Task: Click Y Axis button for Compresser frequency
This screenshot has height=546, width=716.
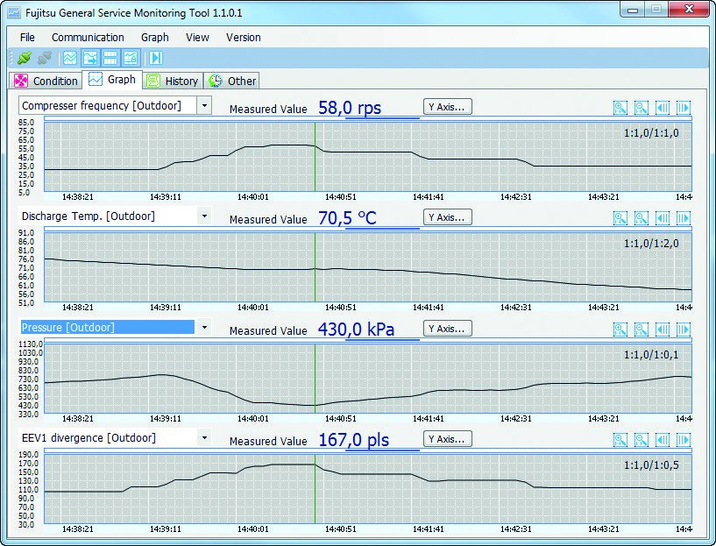Action: (x=446, y=106)
